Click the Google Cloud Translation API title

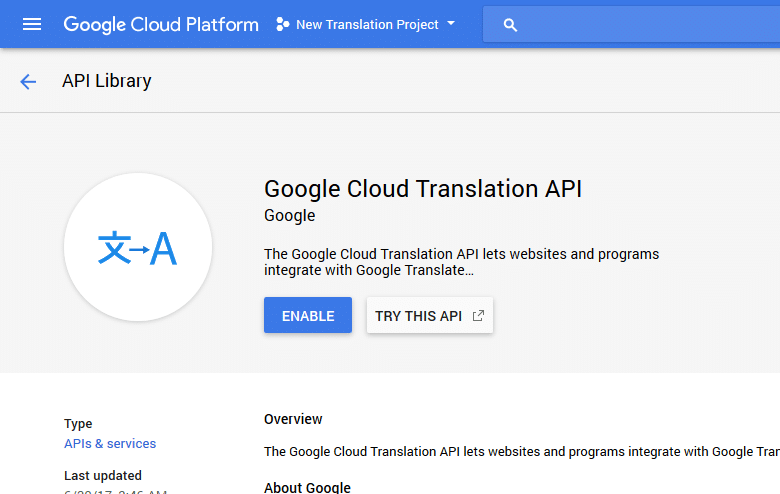(x=423, y=189)
